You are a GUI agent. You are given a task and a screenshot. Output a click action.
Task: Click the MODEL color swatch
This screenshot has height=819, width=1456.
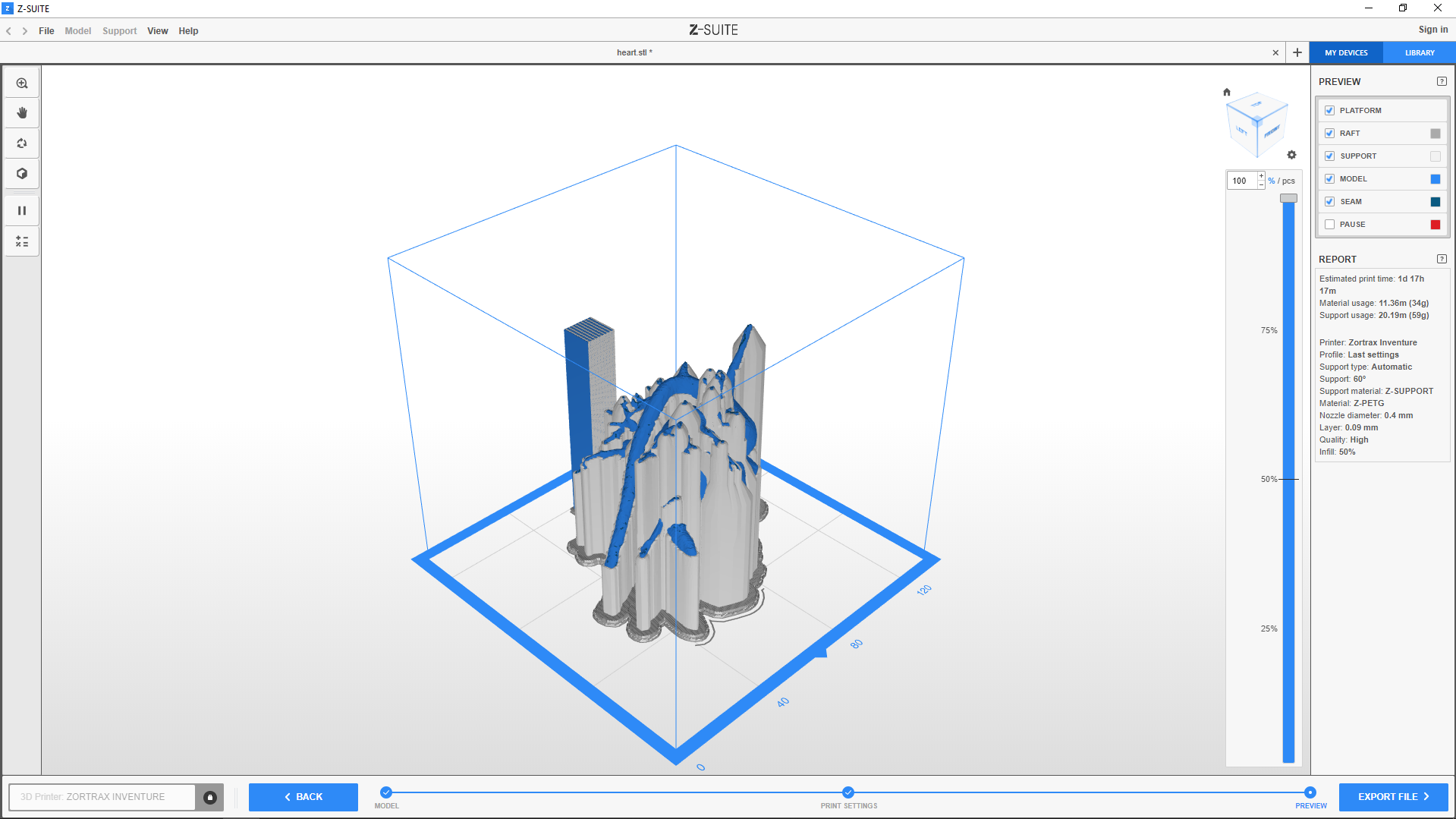(x=1435, y=179)
